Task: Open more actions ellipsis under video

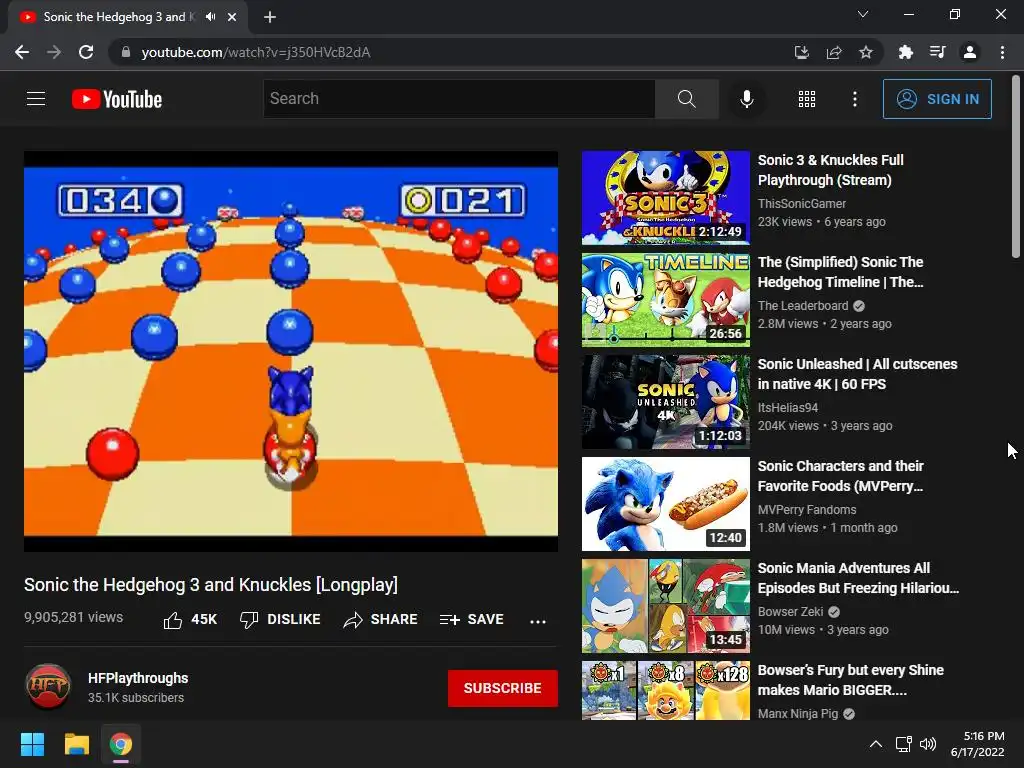Action: [537, 621]
